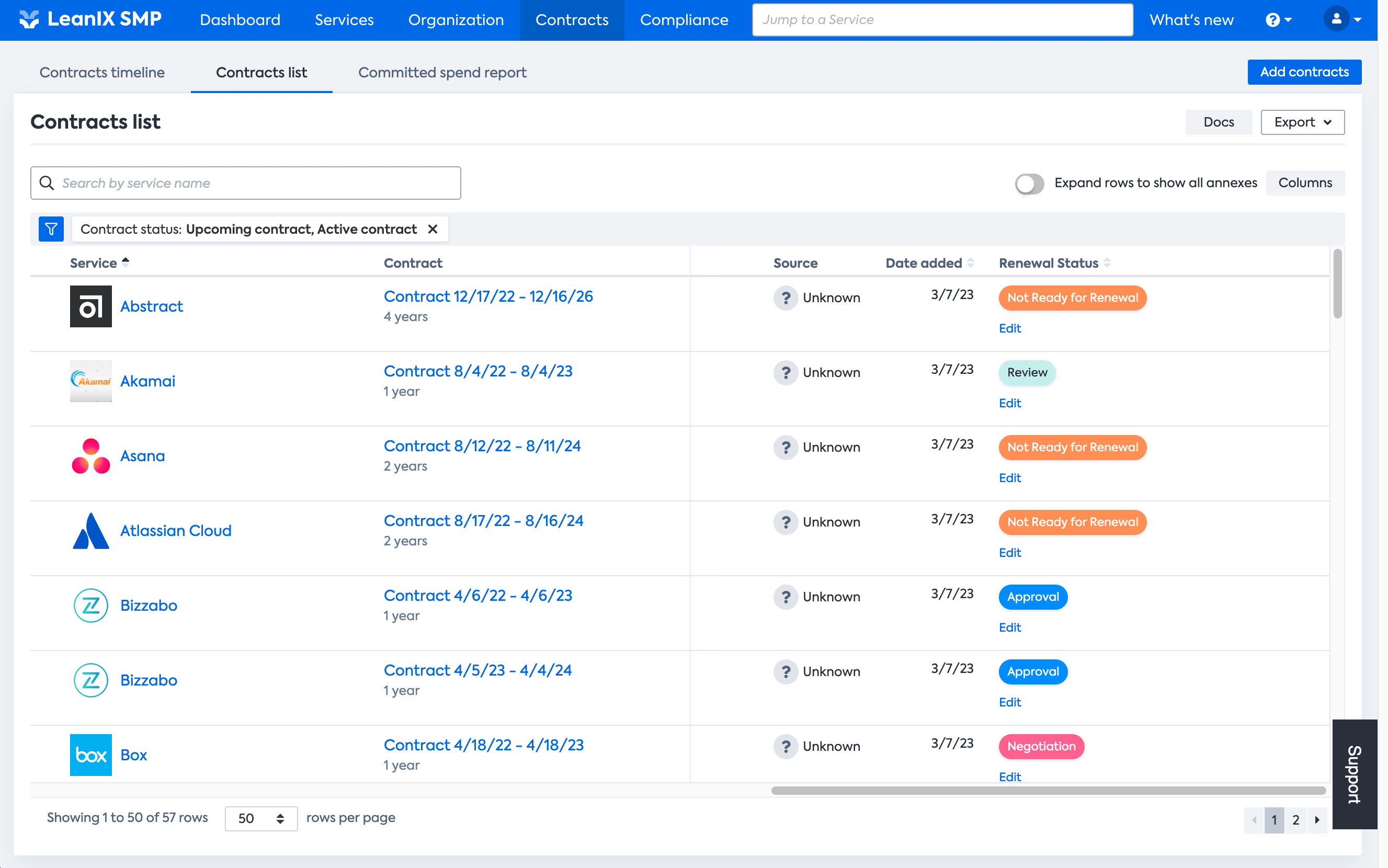Click the Atlassian Cloud logo icon

[90, 530]
